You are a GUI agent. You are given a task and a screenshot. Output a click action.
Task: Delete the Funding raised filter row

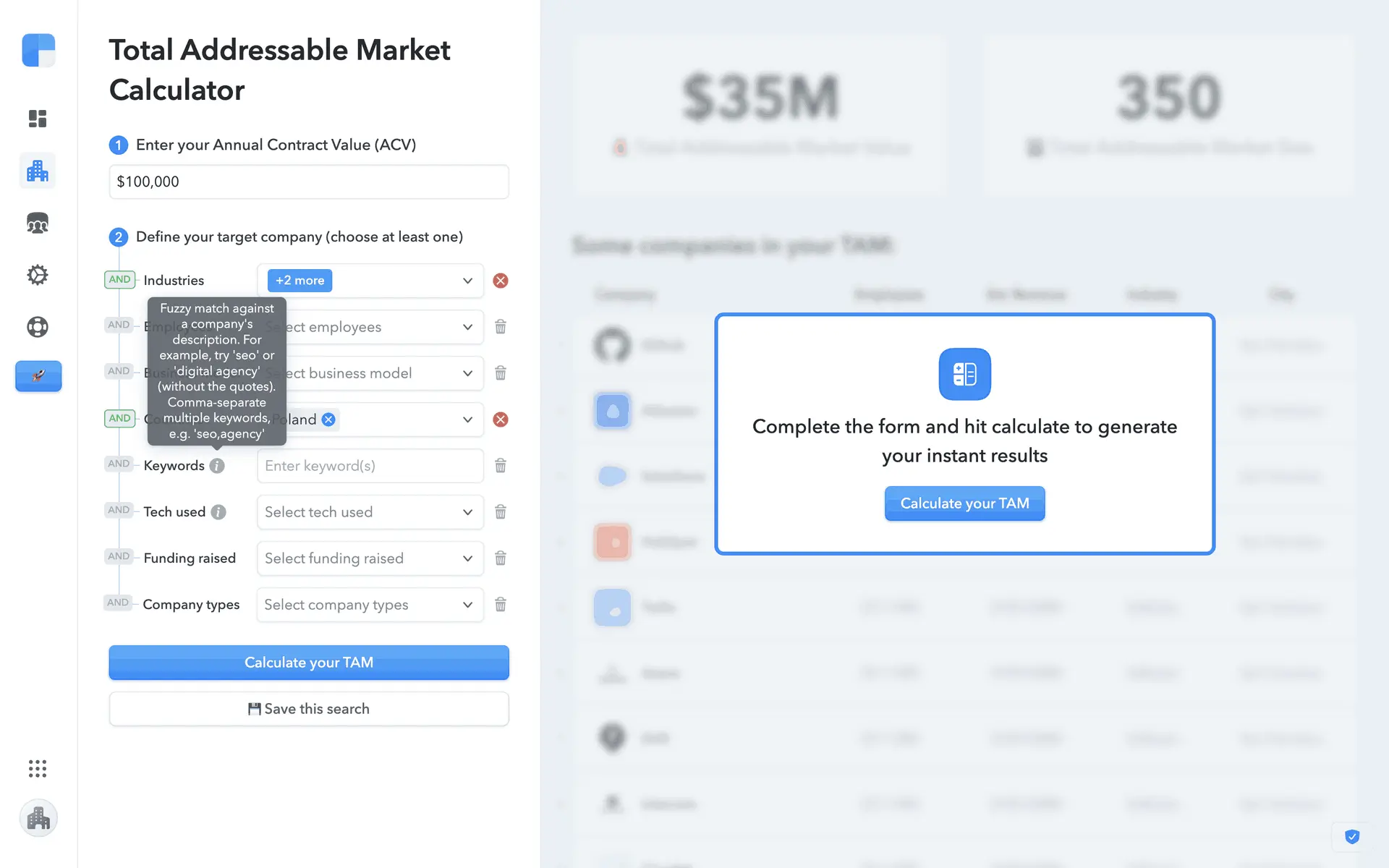pos(500,558)
